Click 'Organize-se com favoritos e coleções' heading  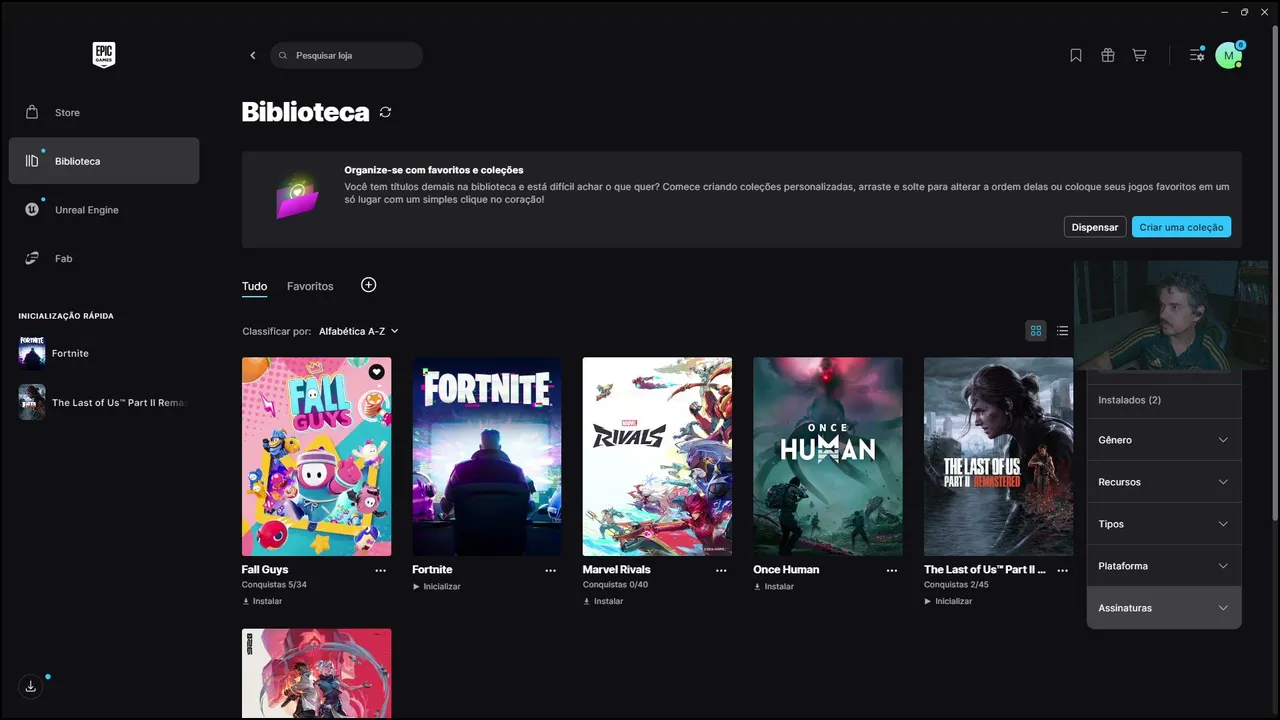coord(434,170)
